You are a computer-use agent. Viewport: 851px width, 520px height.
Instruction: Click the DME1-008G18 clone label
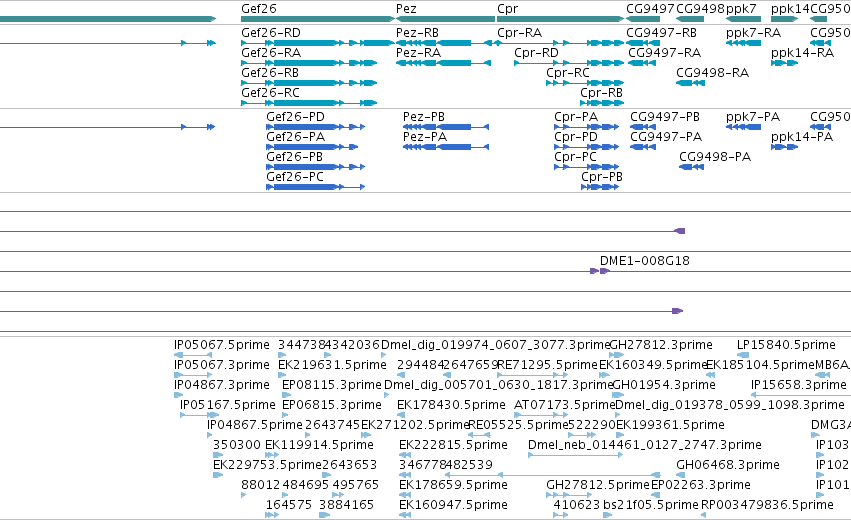tap(645, 261)
